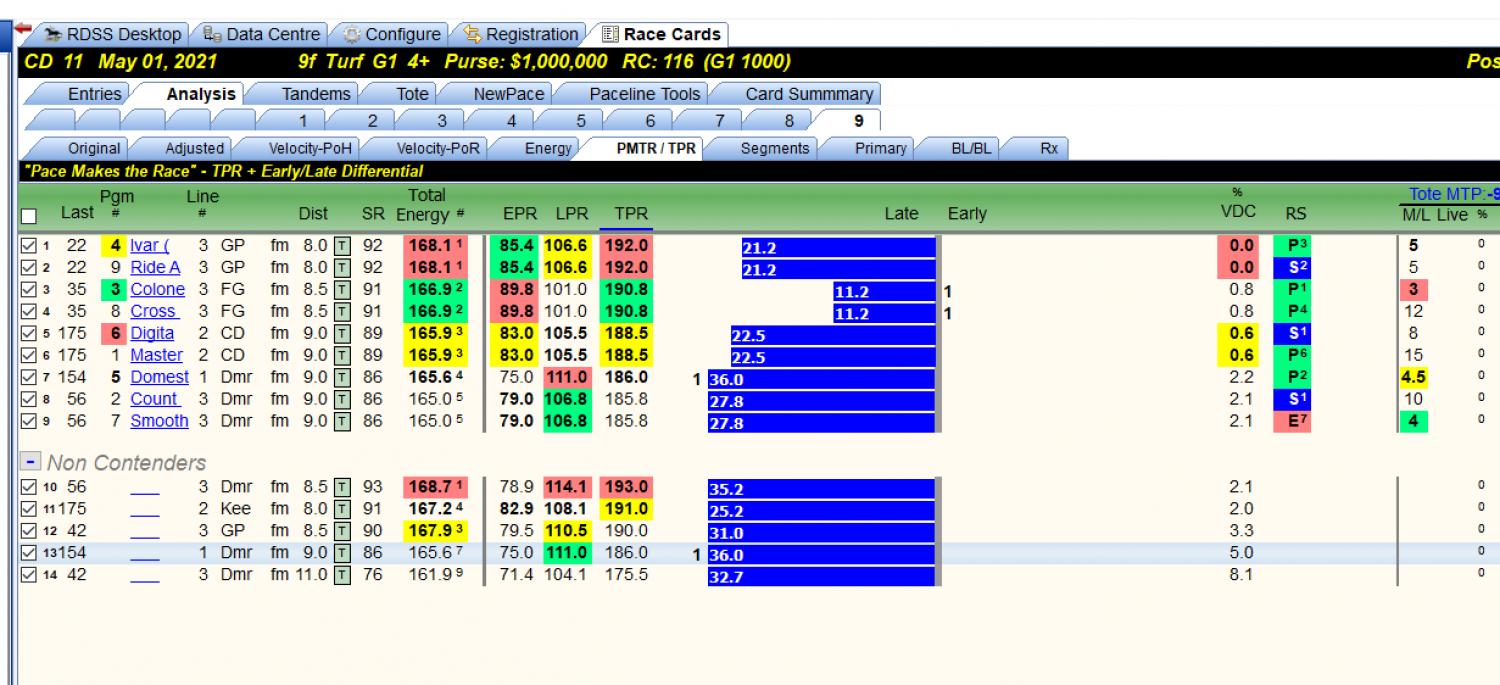The width and height of the screenshot is (1500, 685).
Task: Click the card icon on Race Cards tab
Action: 611,34
